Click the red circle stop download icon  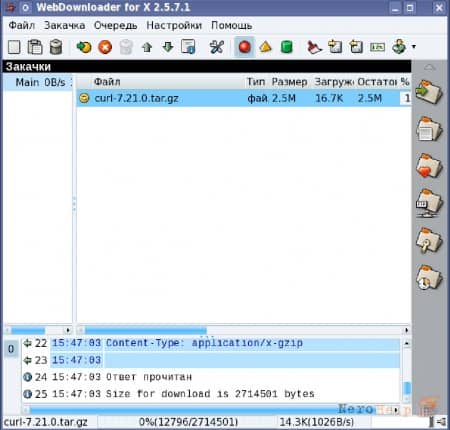pos(105,47)
